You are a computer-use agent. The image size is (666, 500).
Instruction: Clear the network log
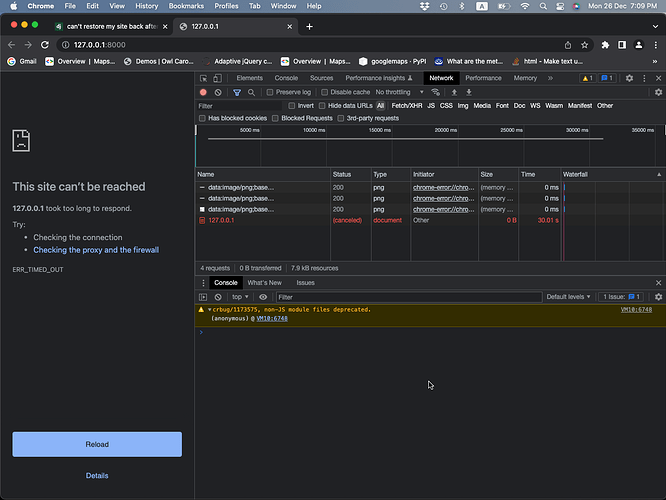(219, 92)
